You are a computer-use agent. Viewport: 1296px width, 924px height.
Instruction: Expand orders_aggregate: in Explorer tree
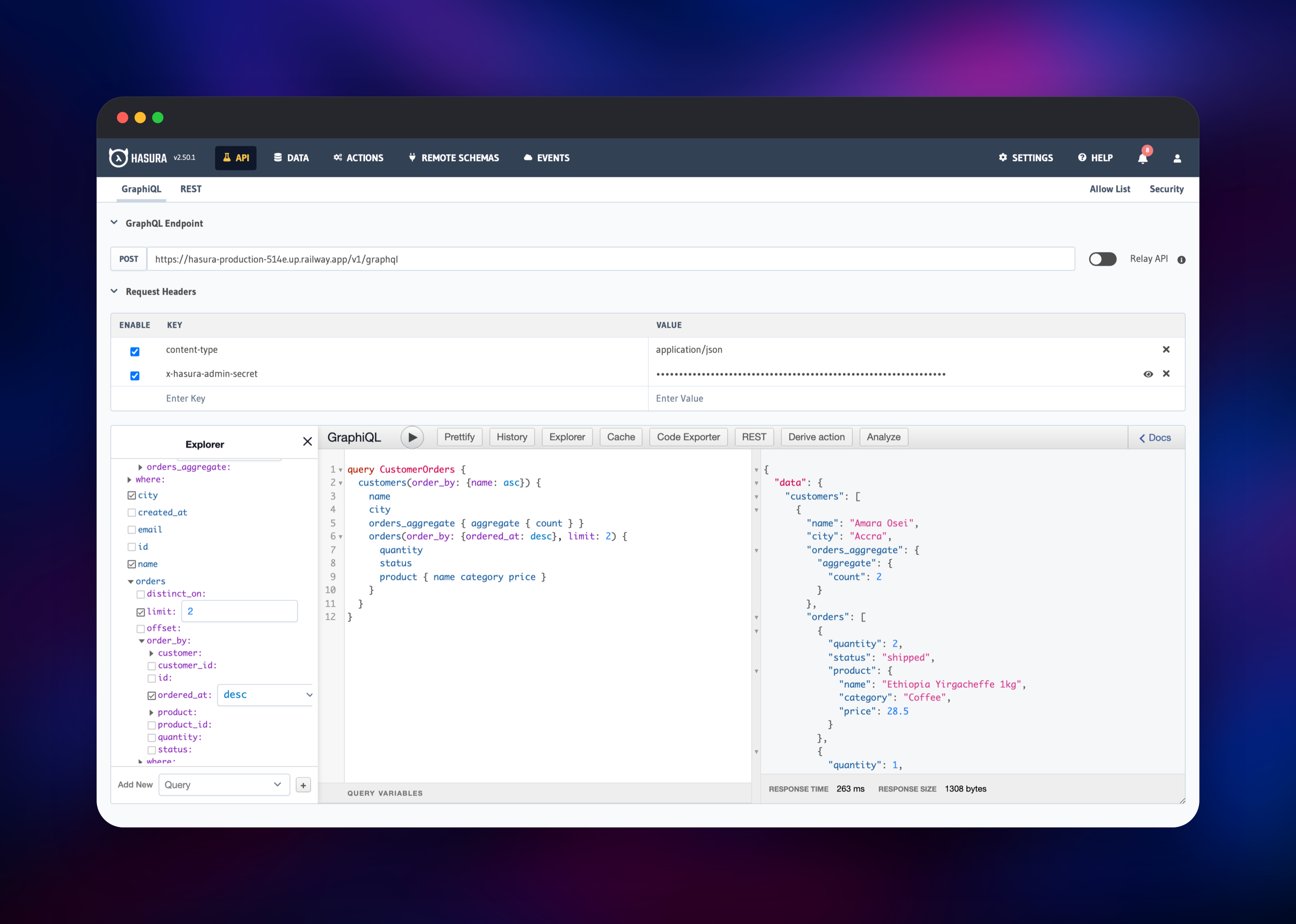point(141,467)
